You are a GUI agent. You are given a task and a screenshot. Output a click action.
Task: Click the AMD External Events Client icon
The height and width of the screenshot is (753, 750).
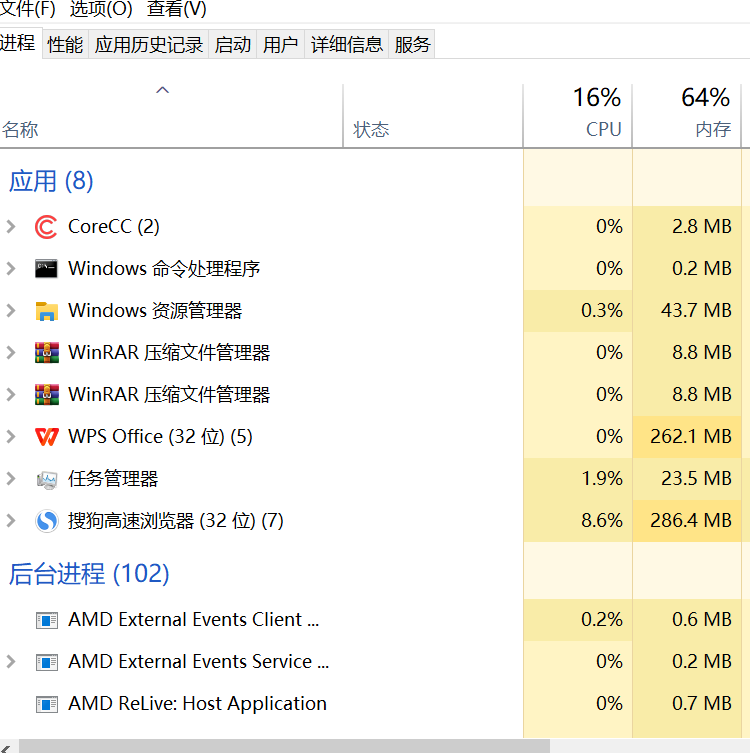(47, 620)
